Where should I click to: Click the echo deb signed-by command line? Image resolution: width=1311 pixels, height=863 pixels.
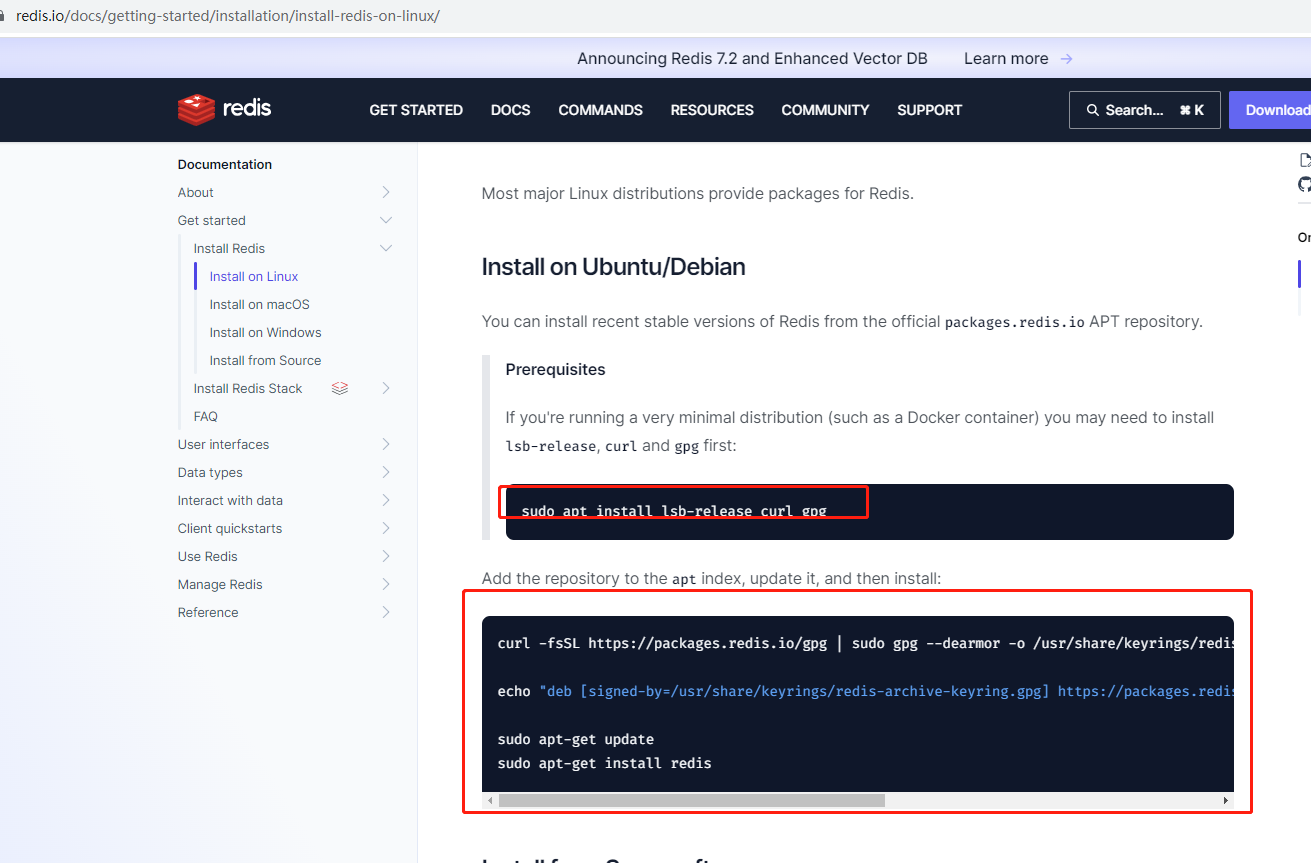coord(865,691)
